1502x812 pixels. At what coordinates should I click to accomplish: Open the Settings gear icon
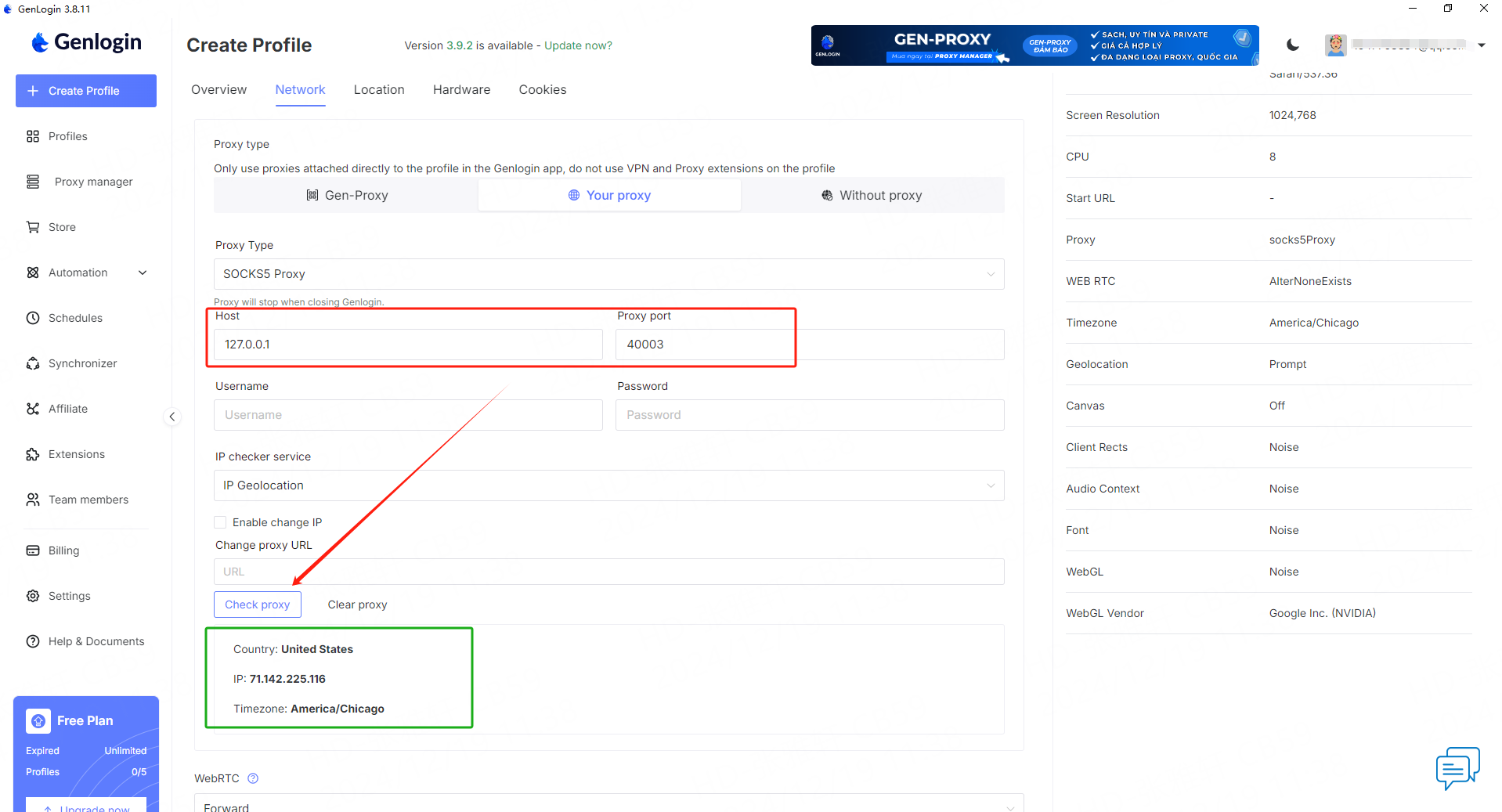33,596
